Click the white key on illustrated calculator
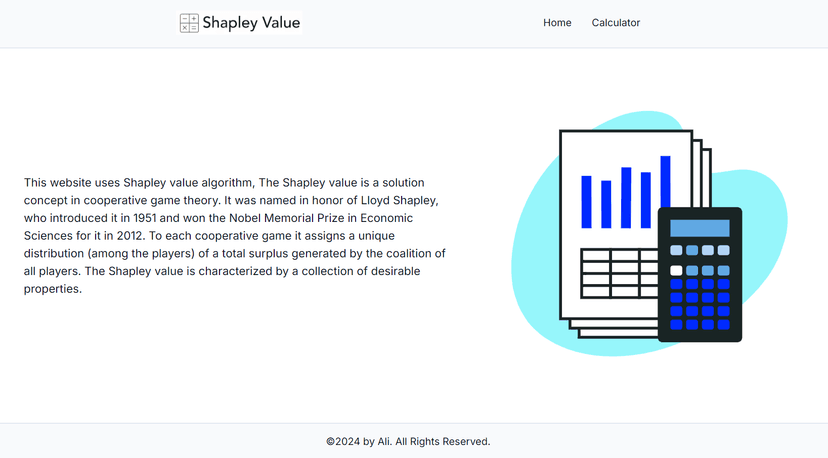 coord(676,270)
